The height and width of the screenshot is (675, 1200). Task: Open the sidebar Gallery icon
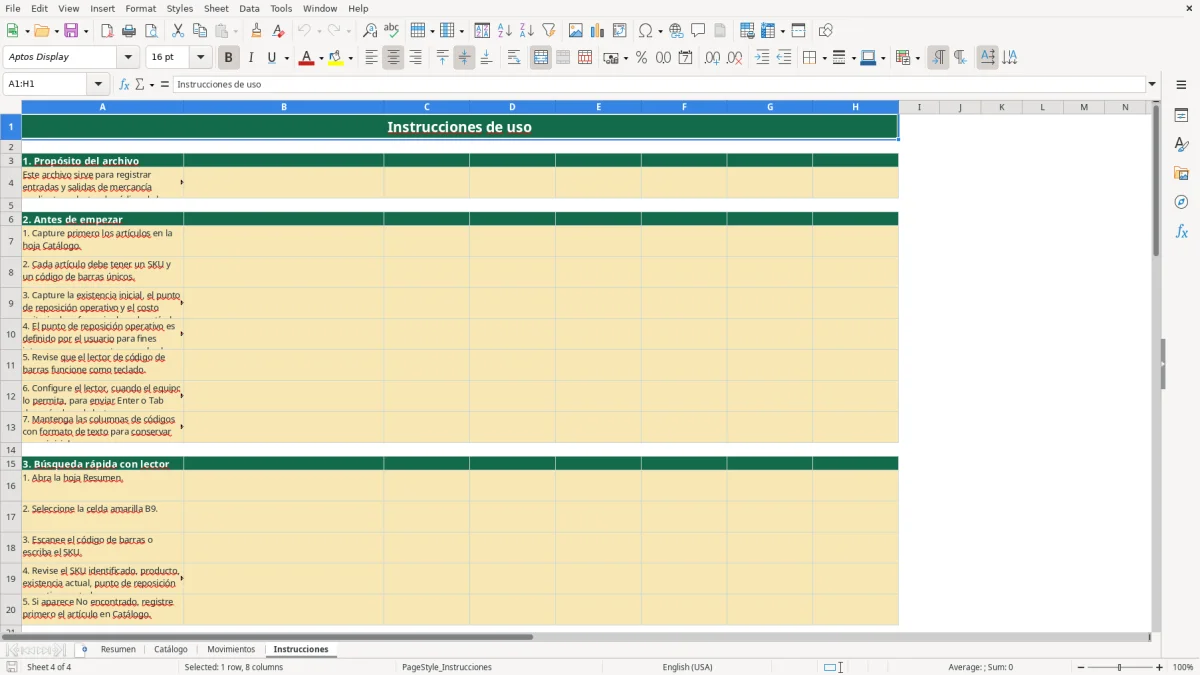(x=1181, y=174)
